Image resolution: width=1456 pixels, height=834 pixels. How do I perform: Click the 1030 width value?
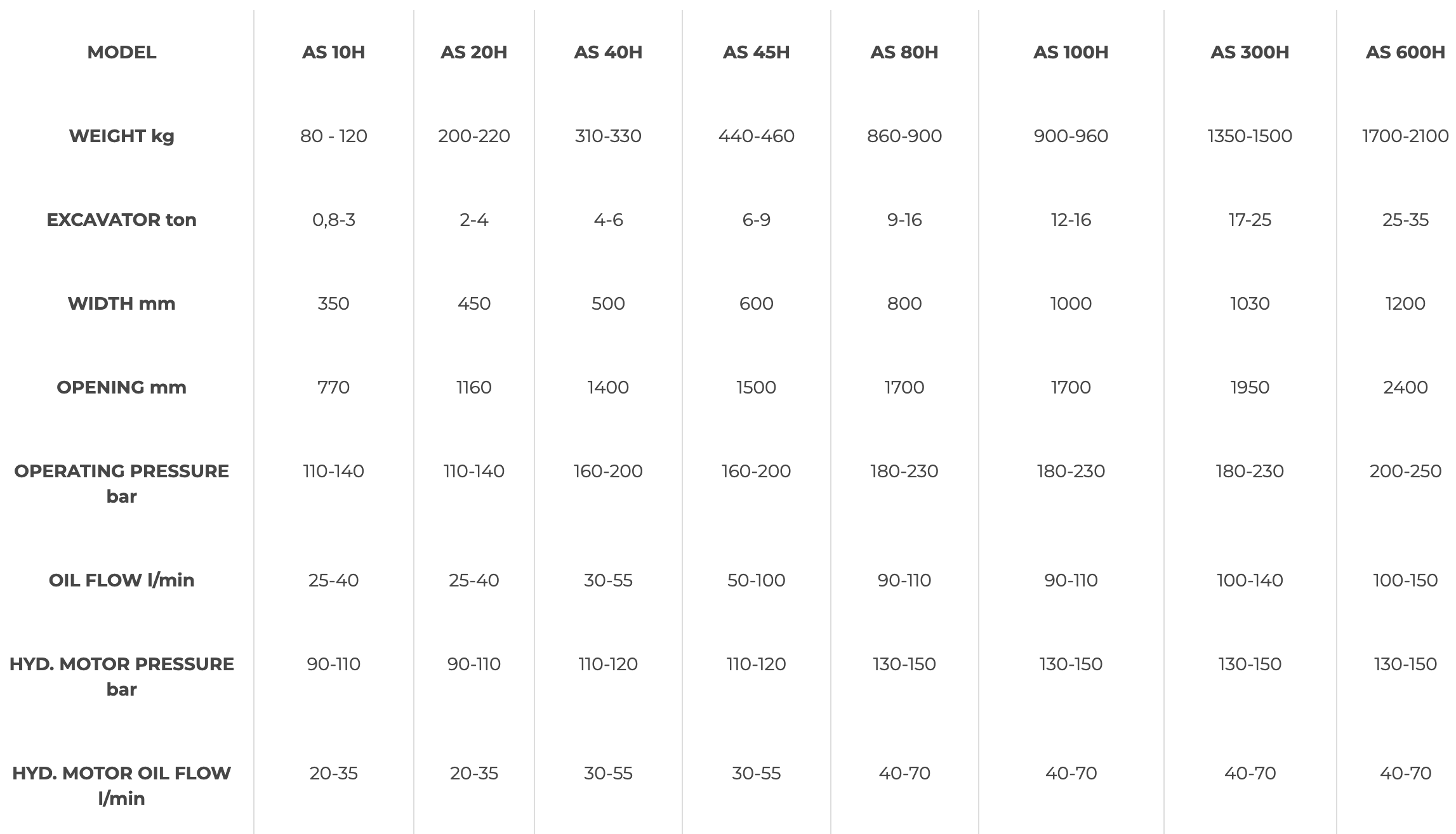pyautogui.click(x=1249, y=303)
